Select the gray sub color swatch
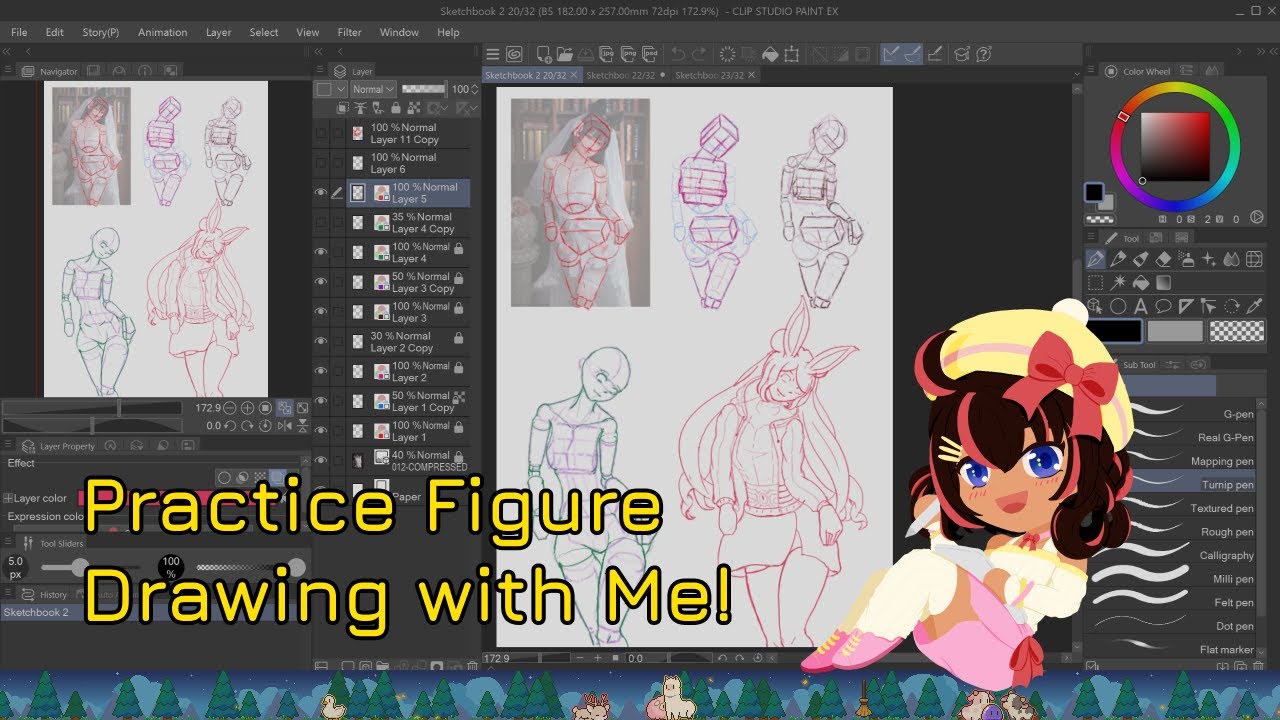Viewport: 1280px width, 720px height. point(1175,331)
